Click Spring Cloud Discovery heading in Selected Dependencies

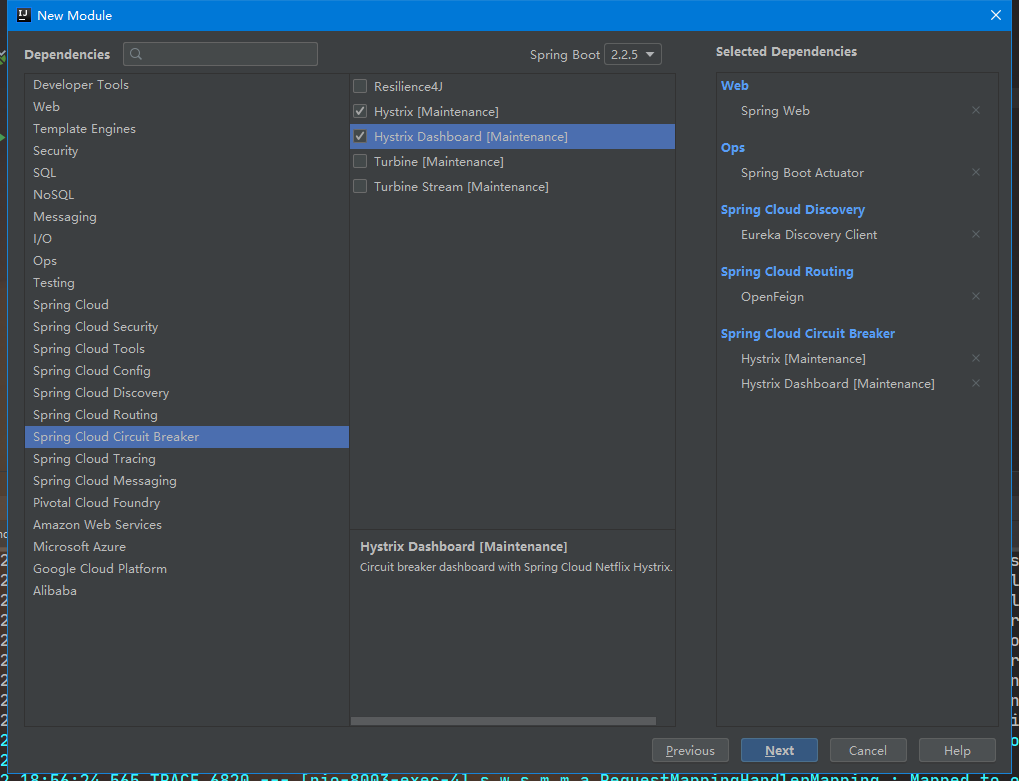coord(793,210)
